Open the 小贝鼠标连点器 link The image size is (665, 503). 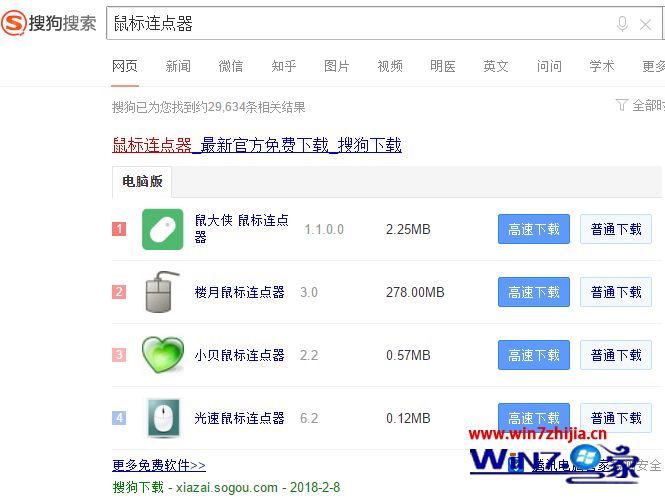239,355
